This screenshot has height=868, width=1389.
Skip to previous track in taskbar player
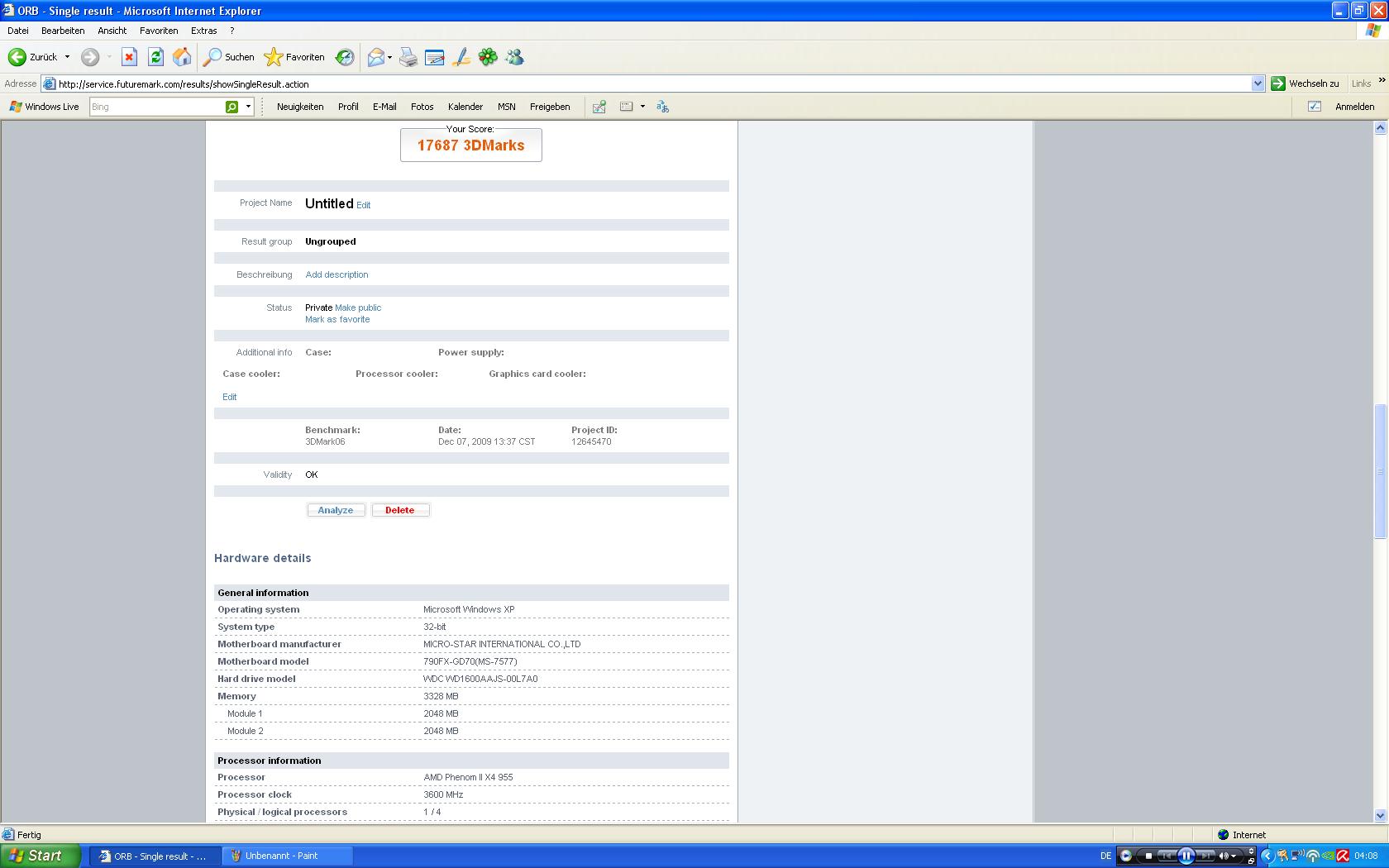[1167, 856]
